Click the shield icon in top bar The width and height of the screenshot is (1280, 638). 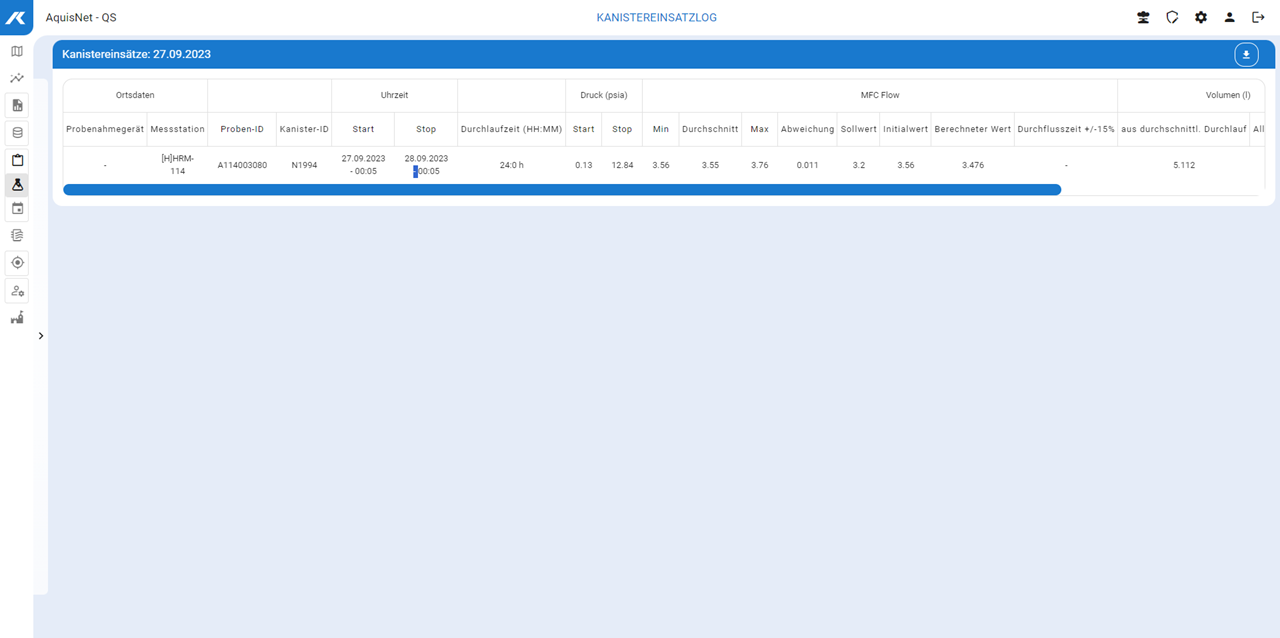tap(1172, 18)
